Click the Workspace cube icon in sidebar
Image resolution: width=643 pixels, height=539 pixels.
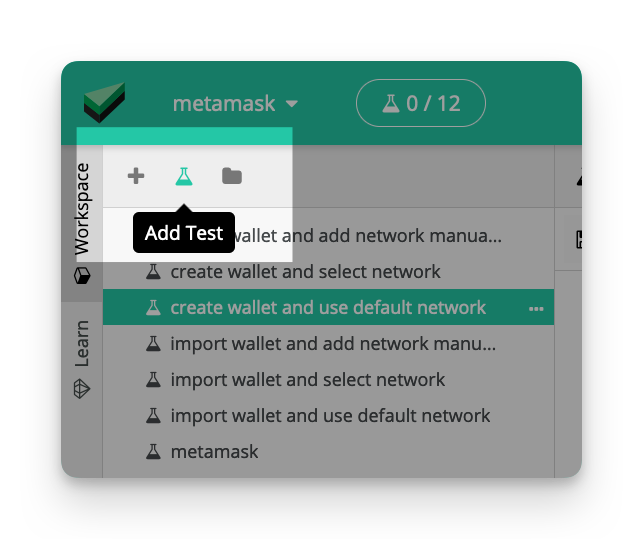[82, 276]
